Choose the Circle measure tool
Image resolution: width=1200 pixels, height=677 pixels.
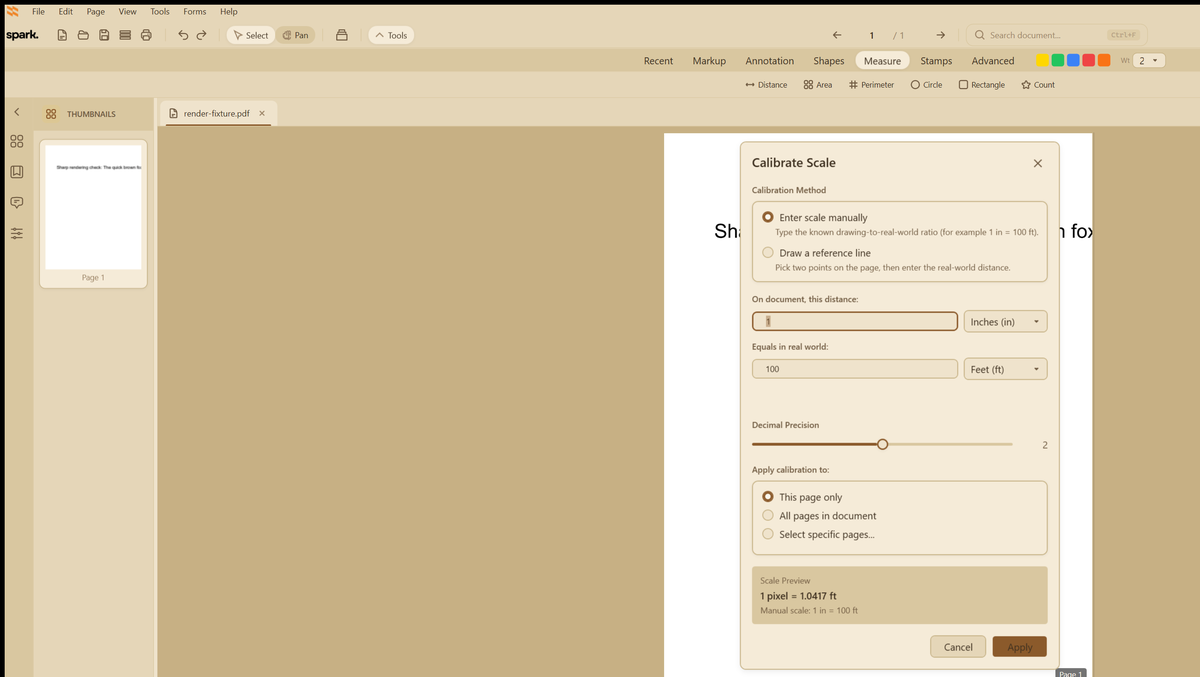(x=926, y=85)
